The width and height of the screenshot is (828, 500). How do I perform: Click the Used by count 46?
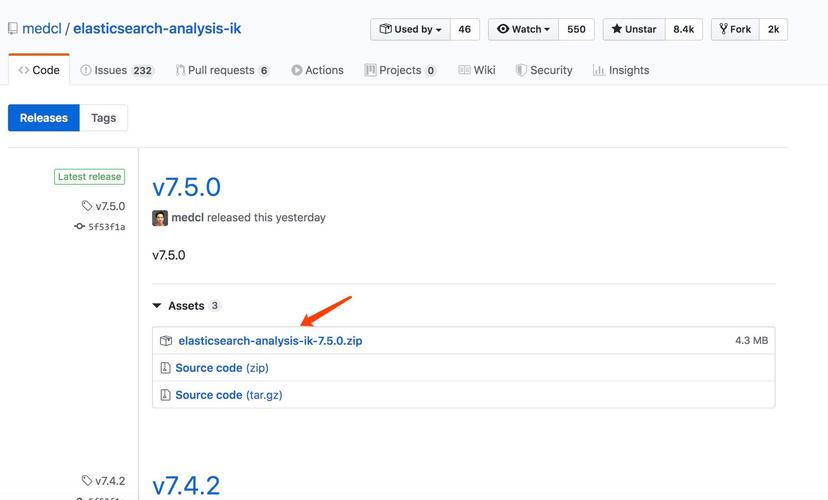tap(465, 30)
